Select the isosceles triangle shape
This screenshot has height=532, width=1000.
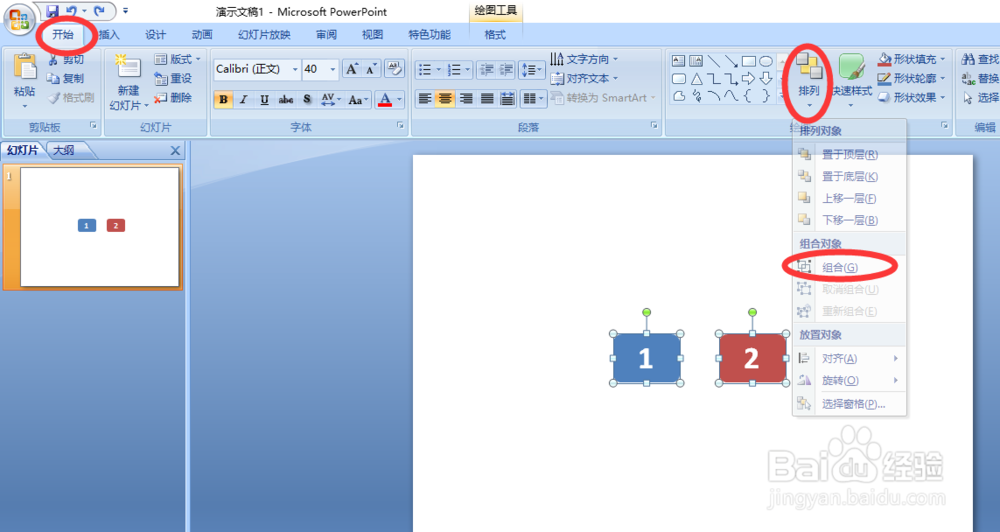click(696, 79)
